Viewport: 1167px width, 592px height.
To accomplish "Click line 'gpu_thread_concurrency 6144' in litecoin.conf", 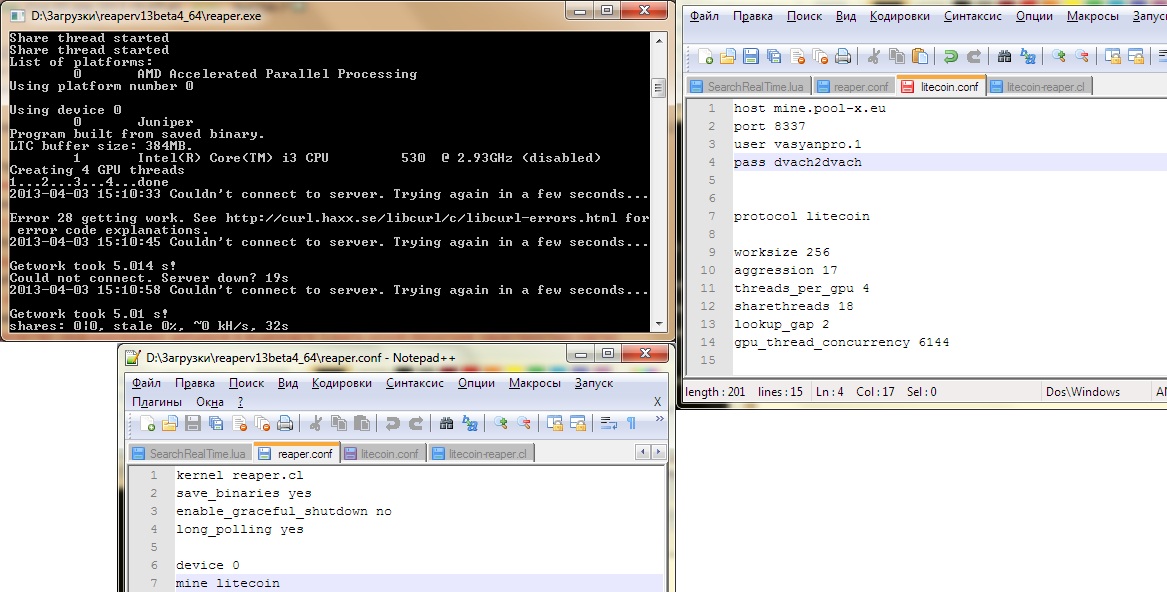I will click(x=841, y=342).
